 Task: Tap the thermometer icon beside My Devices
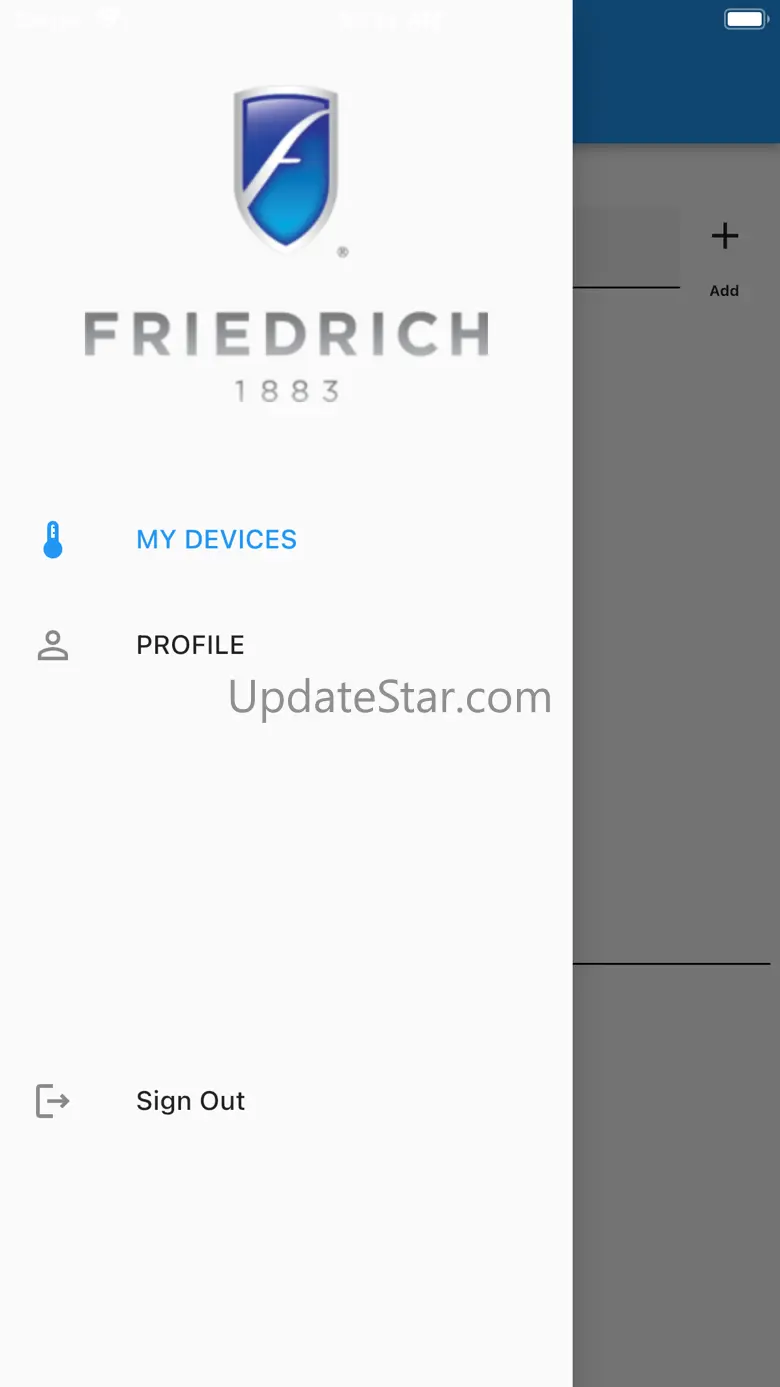click(53, 540)
